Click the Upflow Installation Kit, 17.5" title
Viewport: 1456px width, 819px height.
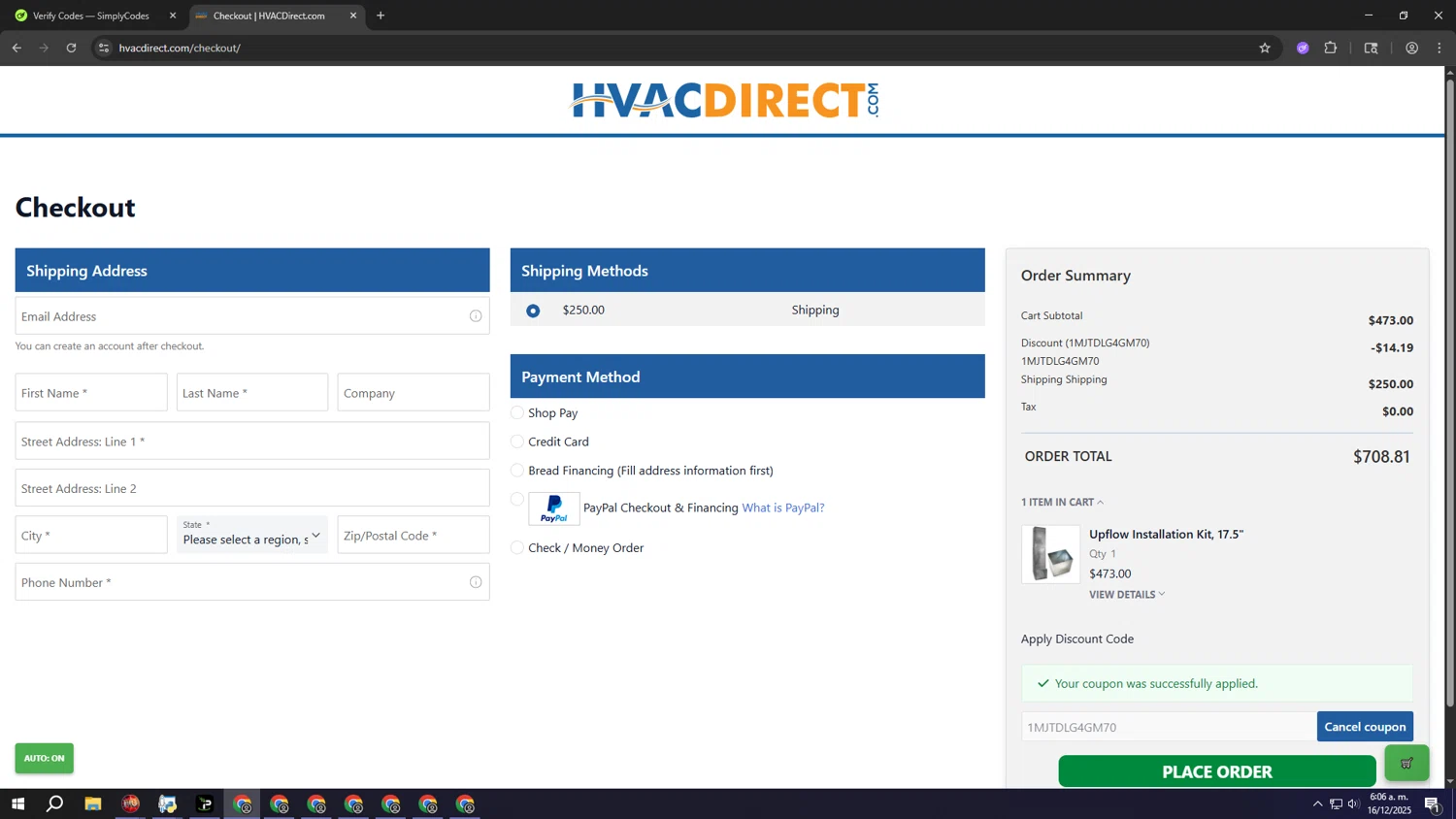[x=1166, y=534]
